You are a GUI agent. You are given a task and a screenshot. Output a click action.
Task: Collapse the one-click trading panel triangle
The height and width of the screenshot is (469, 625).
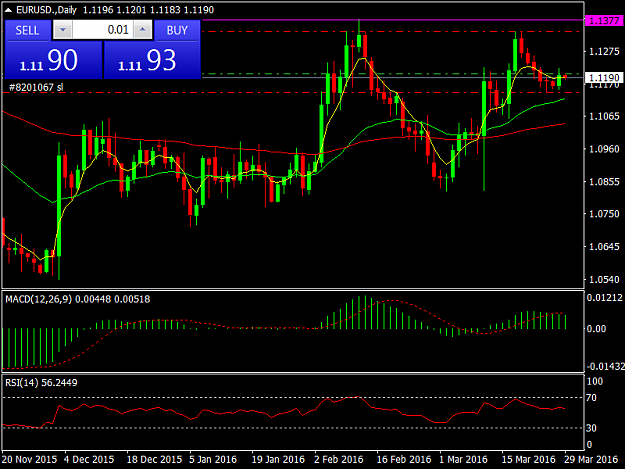point(8,10)
